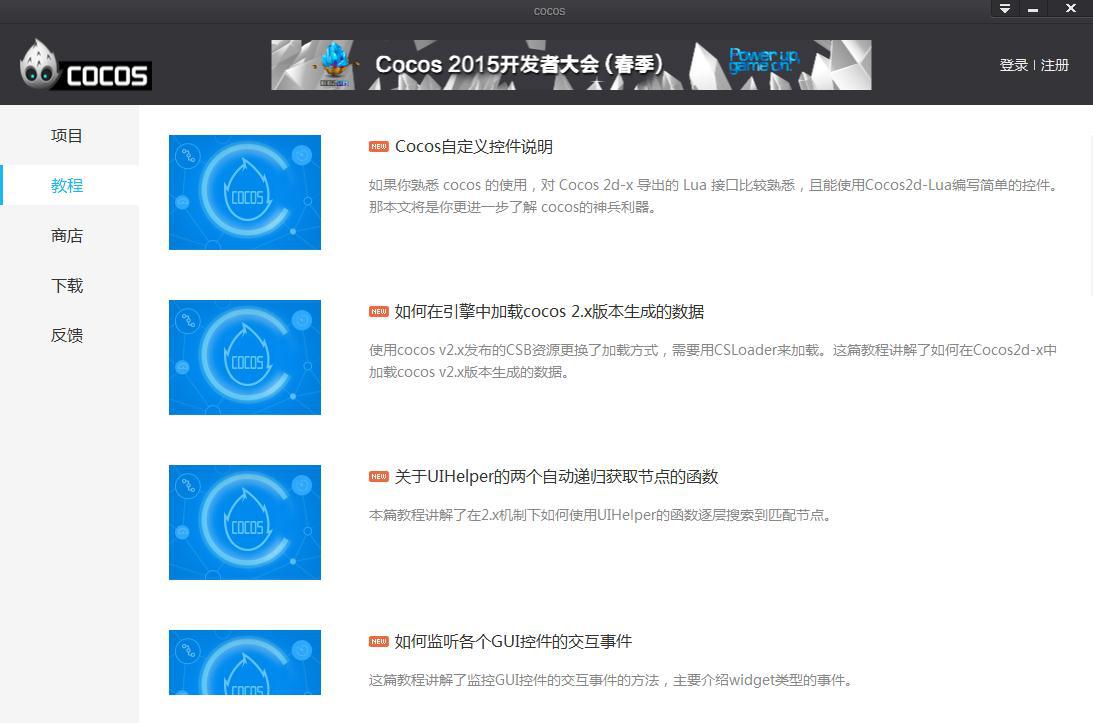Open article 关于UIHelper的两个自动递归获取节点的函数

coord(556,477)
